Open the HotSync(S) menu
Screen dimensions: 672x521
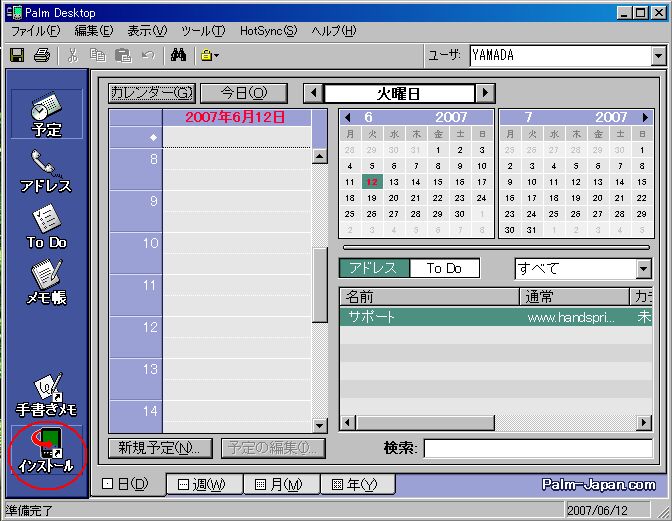pyautogui.click(x=268, y=31)
